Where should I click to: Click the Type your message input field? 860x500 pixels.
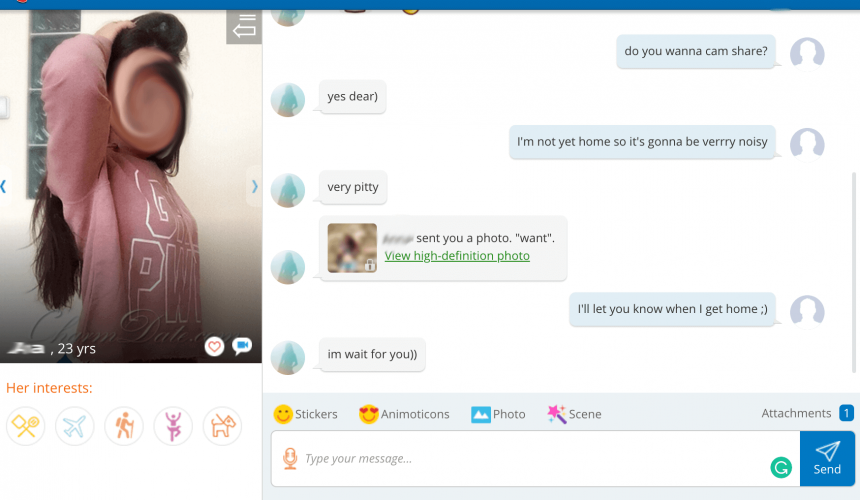pyautogui.click(x=530, y=459)
